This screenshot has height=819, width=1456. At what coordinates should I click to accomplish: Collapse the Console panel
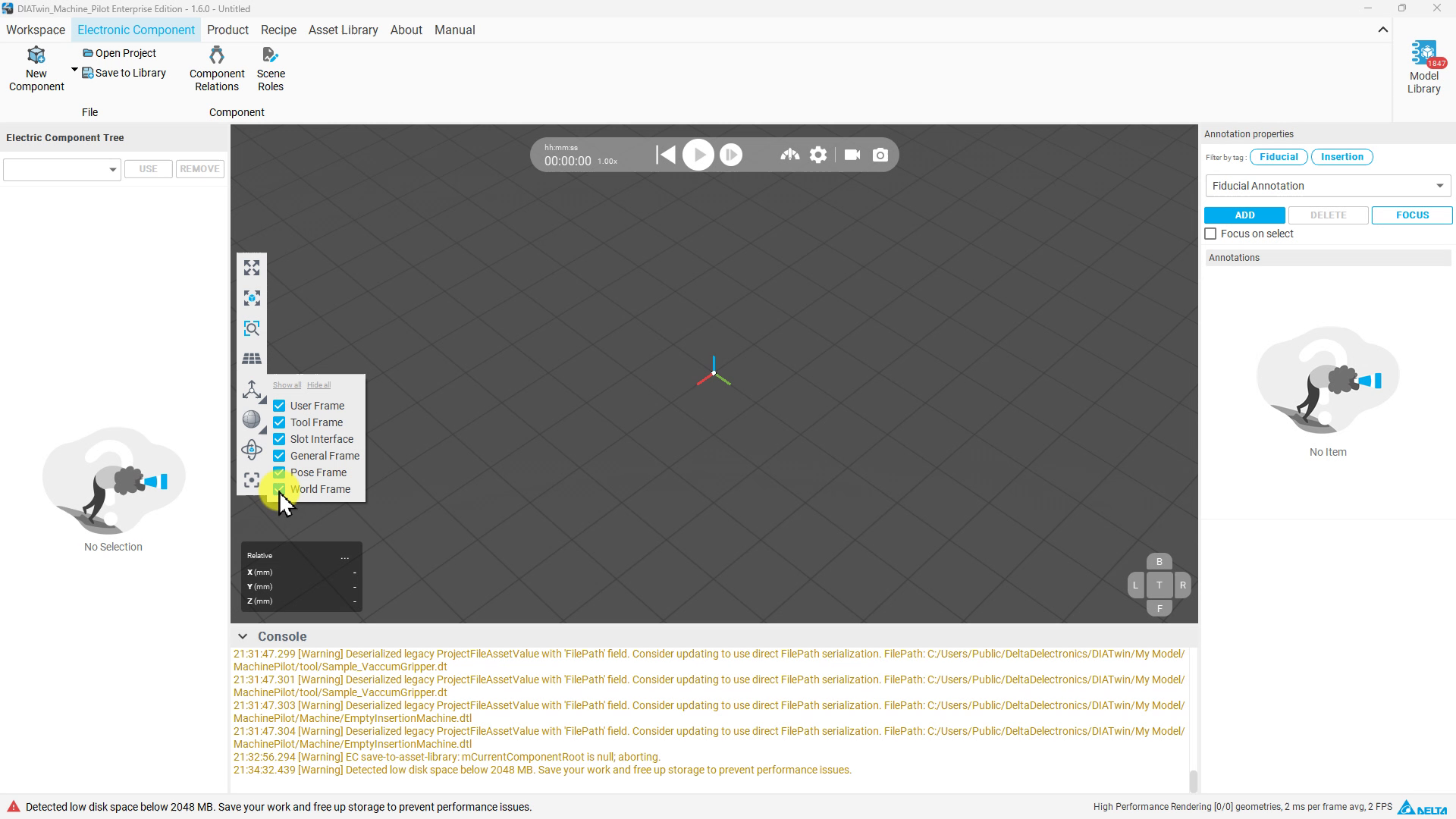[242, 636]
